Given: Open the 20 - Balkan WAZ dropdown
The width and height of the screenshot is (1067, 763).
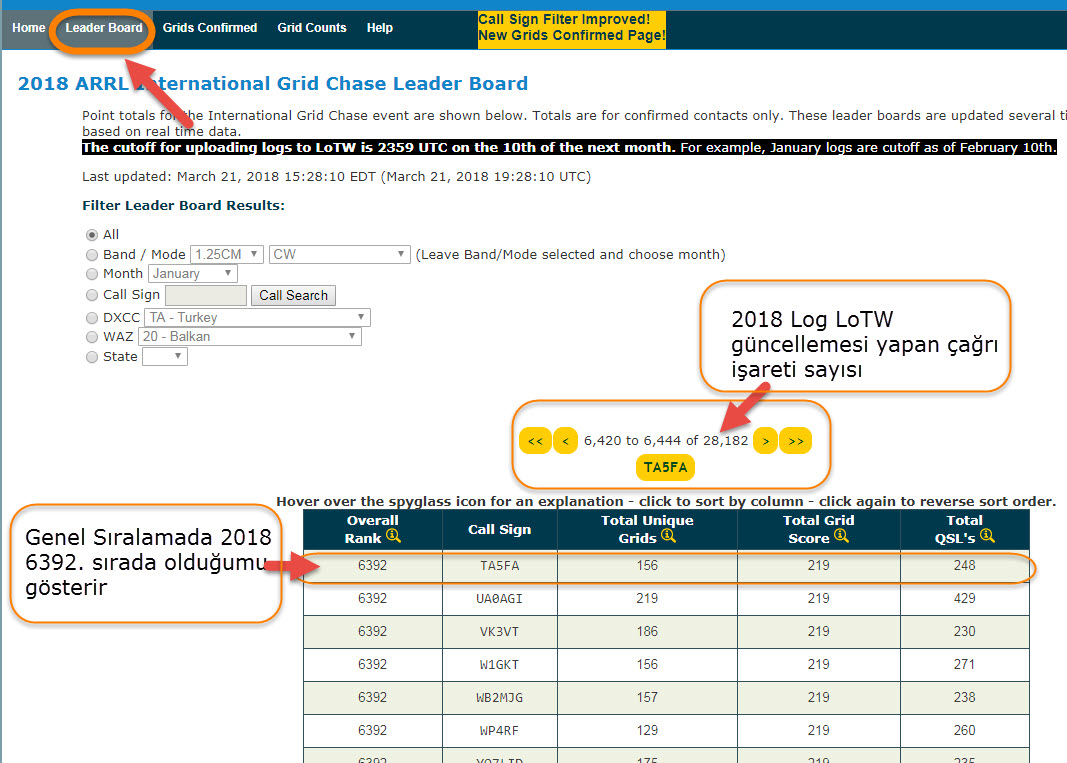Looking at the screenshot, I should click(250, 337).
